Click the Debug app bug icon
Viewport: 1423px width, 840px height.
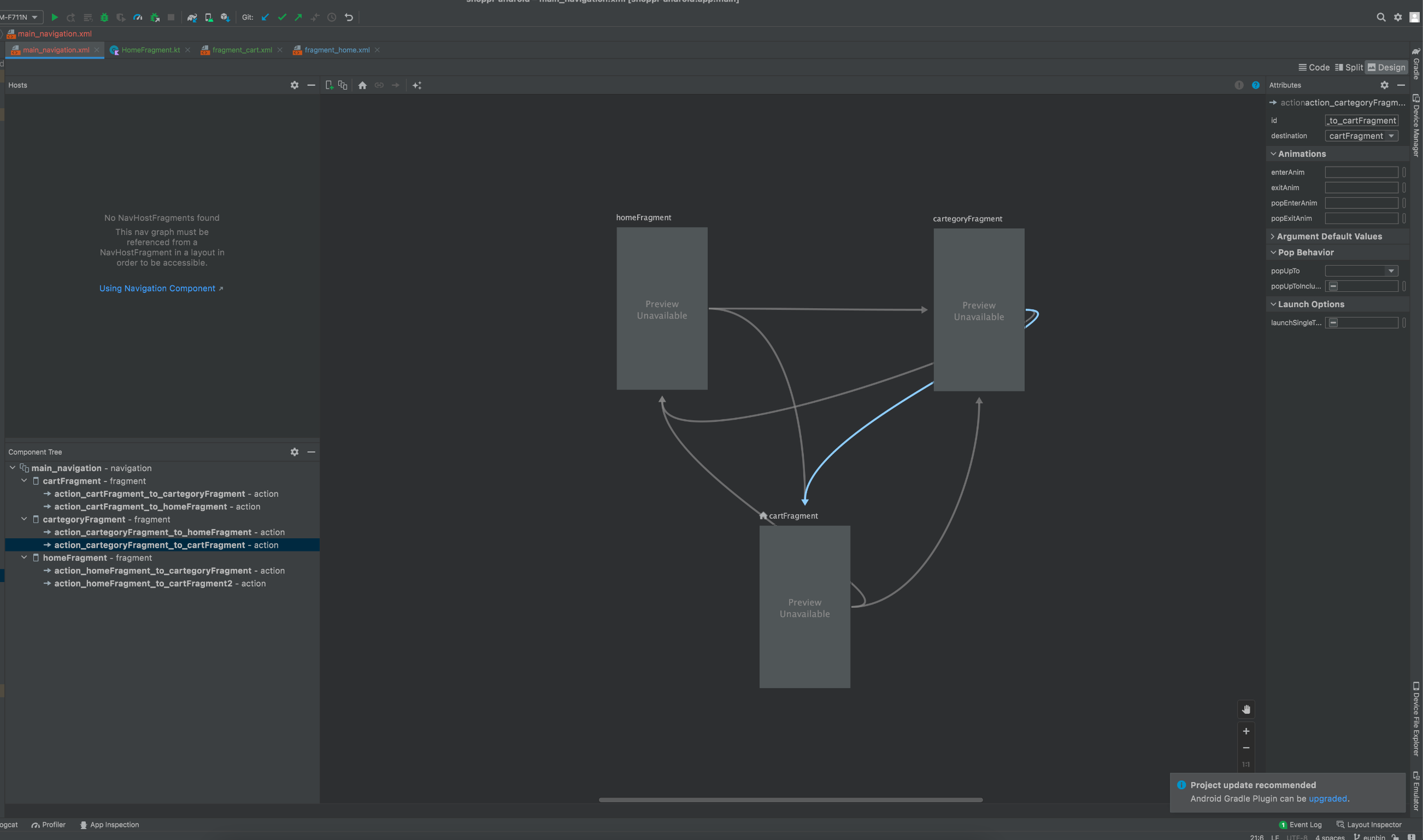(104, 17)
